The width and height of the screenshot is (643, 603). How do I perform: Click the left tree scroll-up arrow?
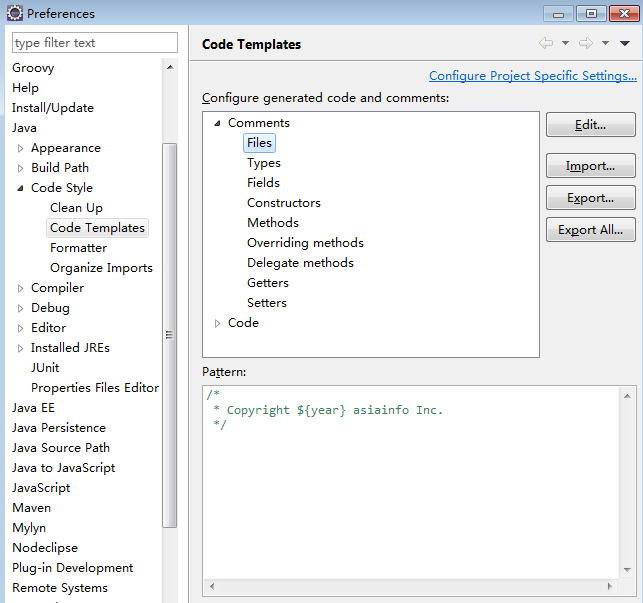(x=169, y=67)
